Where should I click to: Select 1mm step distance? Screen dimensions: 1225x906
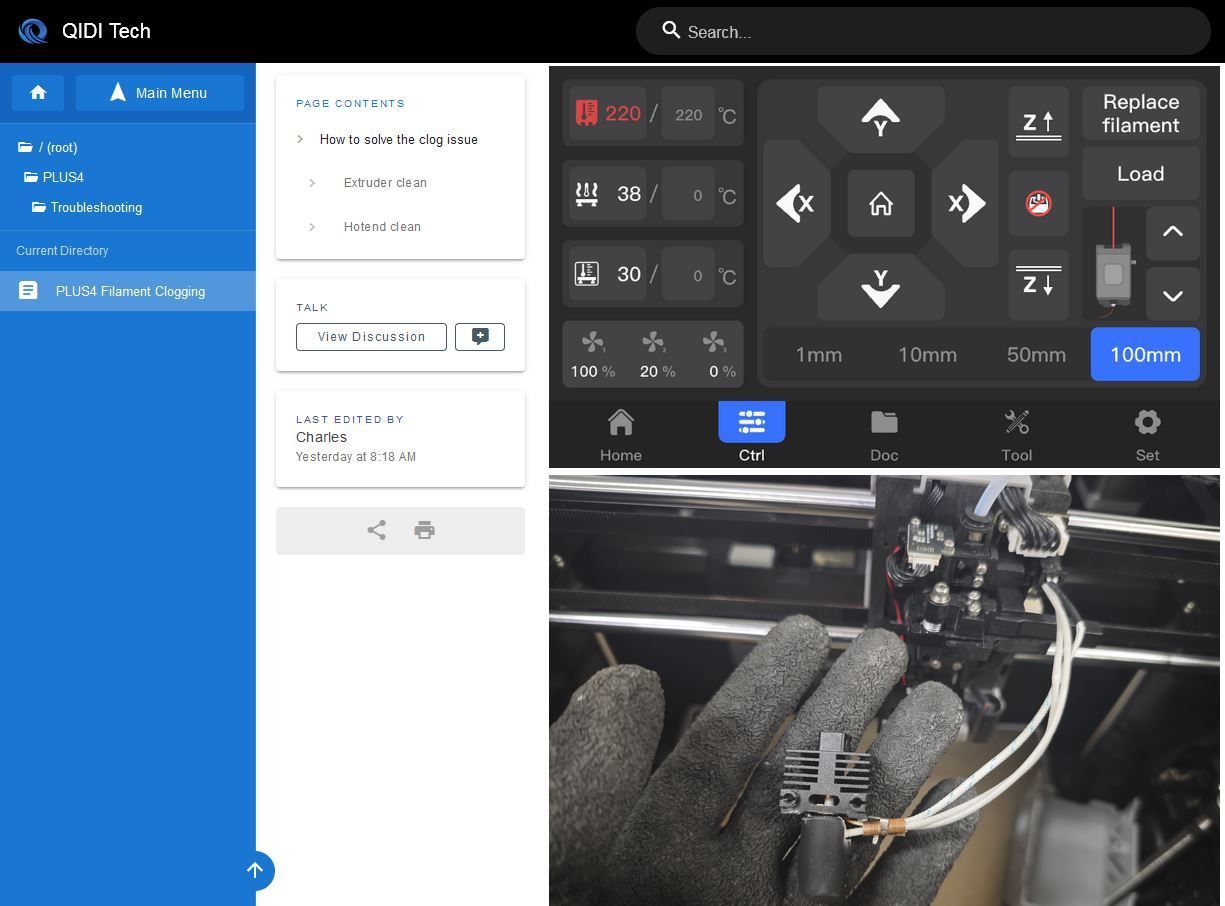click(819, 355)
